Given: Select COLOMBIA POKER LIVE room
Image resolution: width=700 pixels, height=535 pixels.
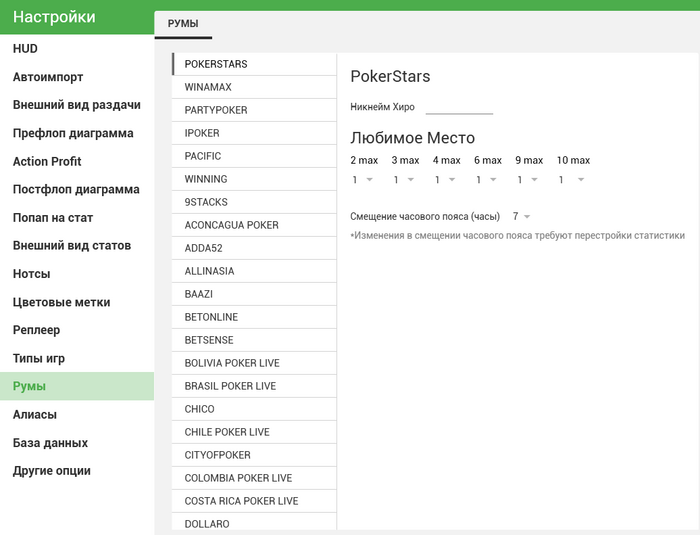Looking at the screenshot, I should point(254,478).
